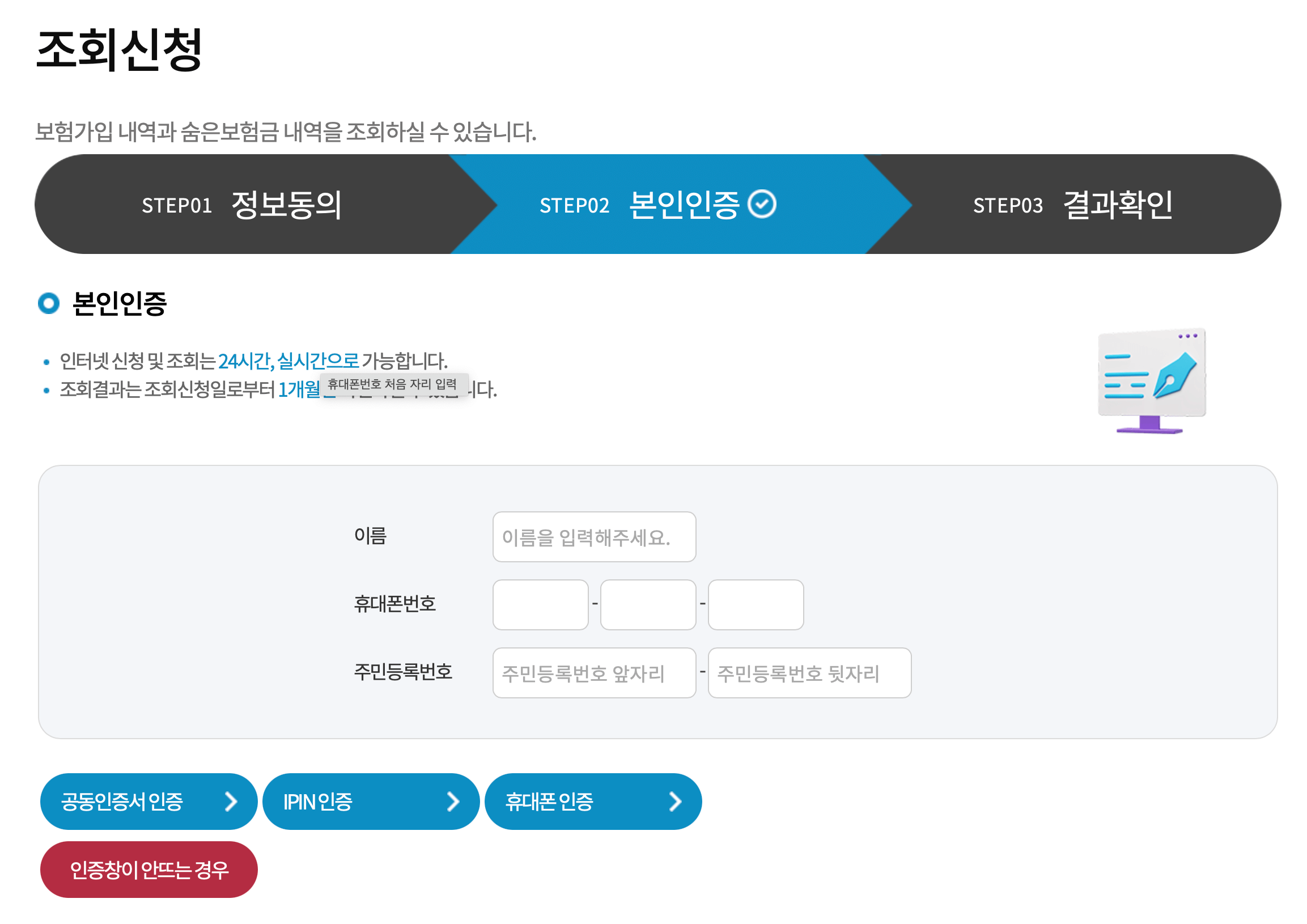Open 공동인증서인증 authentication
The height and width of the screenshot is (924, 1307).
pos(148,802)
